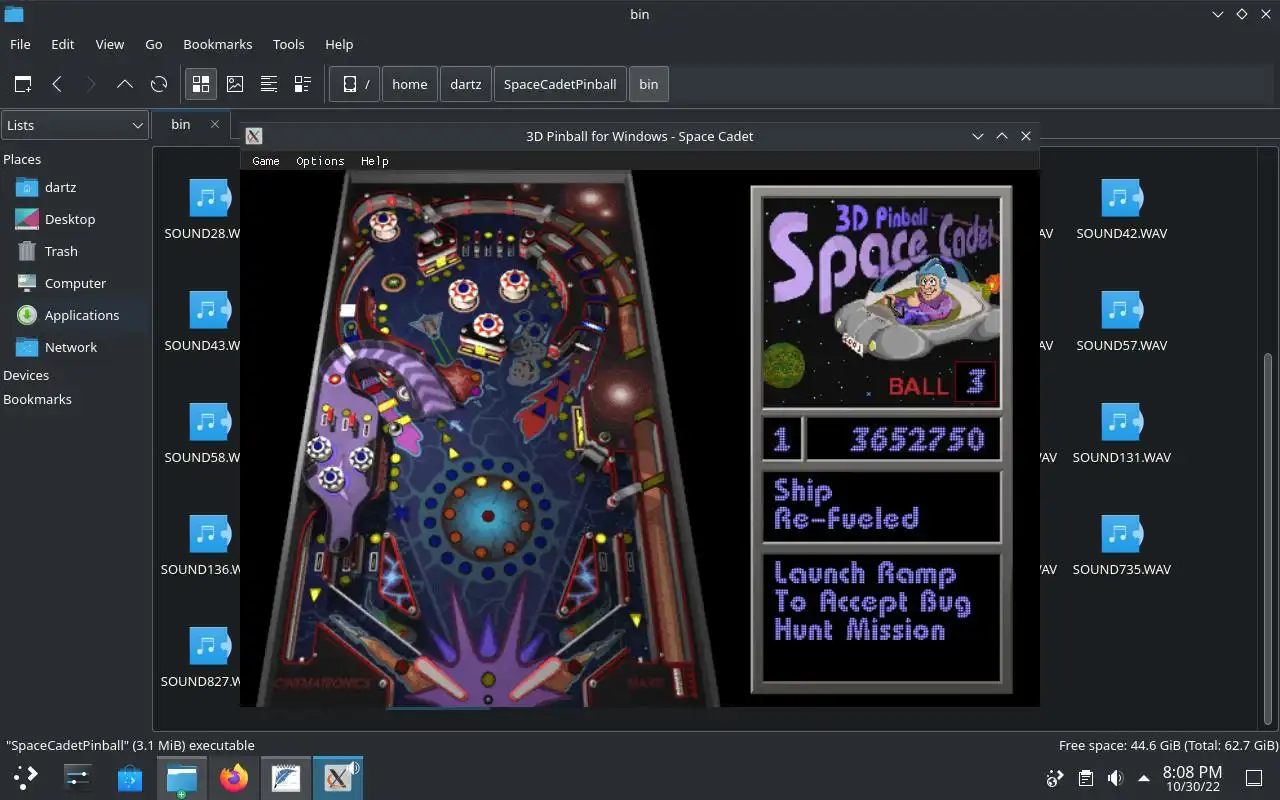Launch Firefox from the taskbar

[x=234, y=777]
